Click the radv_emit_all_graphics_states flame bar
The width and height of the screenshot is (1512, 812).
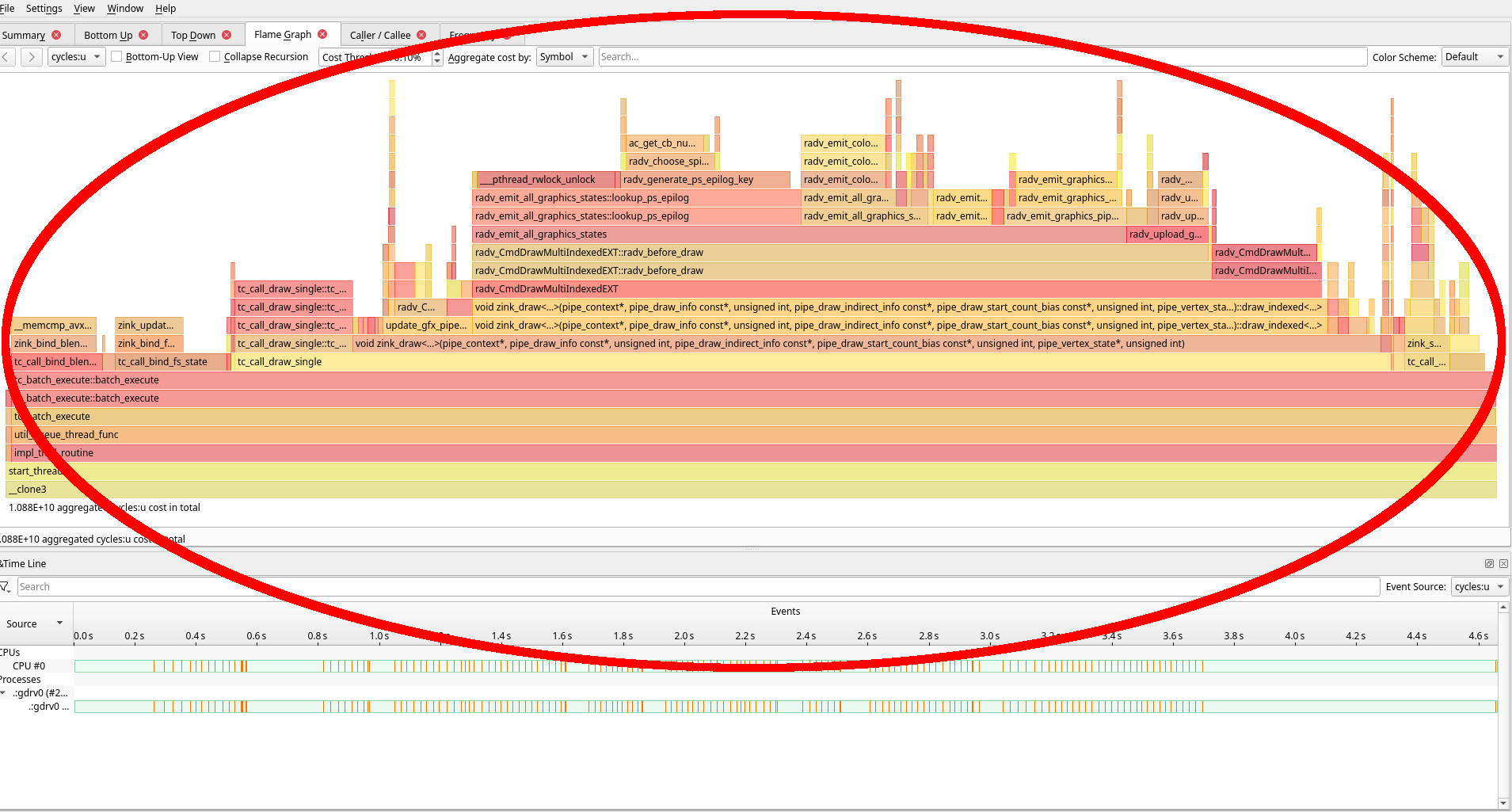click(799, 234)
